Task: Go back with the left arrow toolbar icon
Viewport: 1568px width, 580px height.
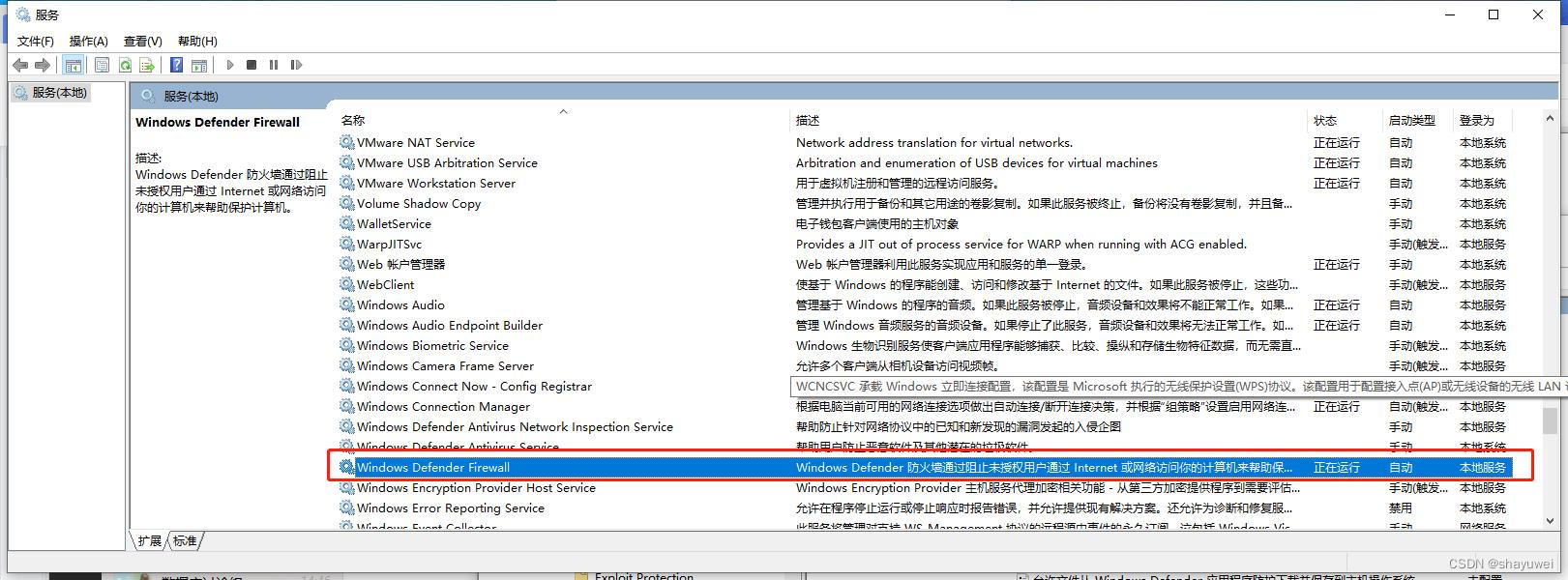Action: (20, 65)
